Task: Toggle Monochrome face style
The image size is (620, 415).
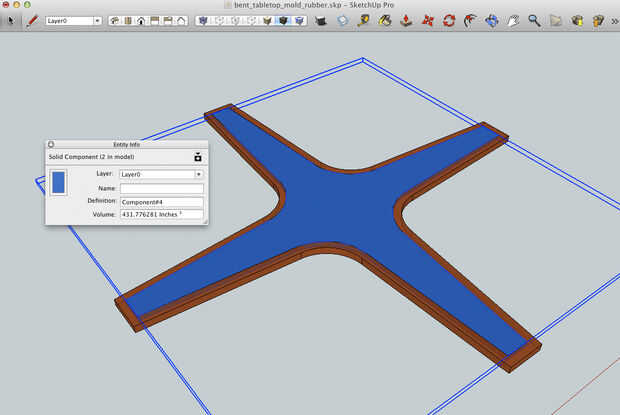Action: pyautogui.click(x=300, y=20)
